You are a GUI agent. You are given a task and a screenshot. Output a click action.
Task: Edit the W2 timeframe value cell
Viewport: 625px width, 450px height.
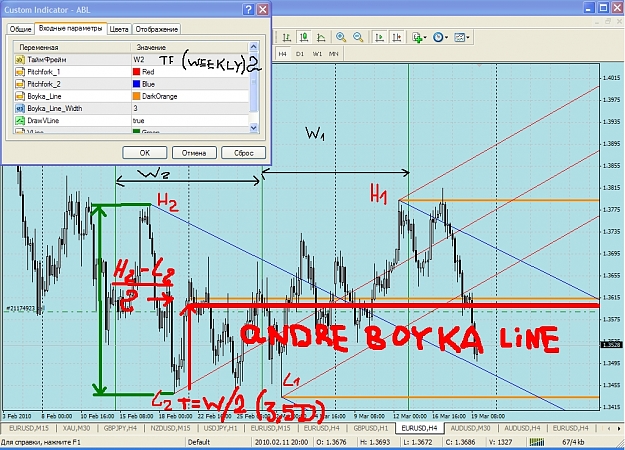pos(190,59)
